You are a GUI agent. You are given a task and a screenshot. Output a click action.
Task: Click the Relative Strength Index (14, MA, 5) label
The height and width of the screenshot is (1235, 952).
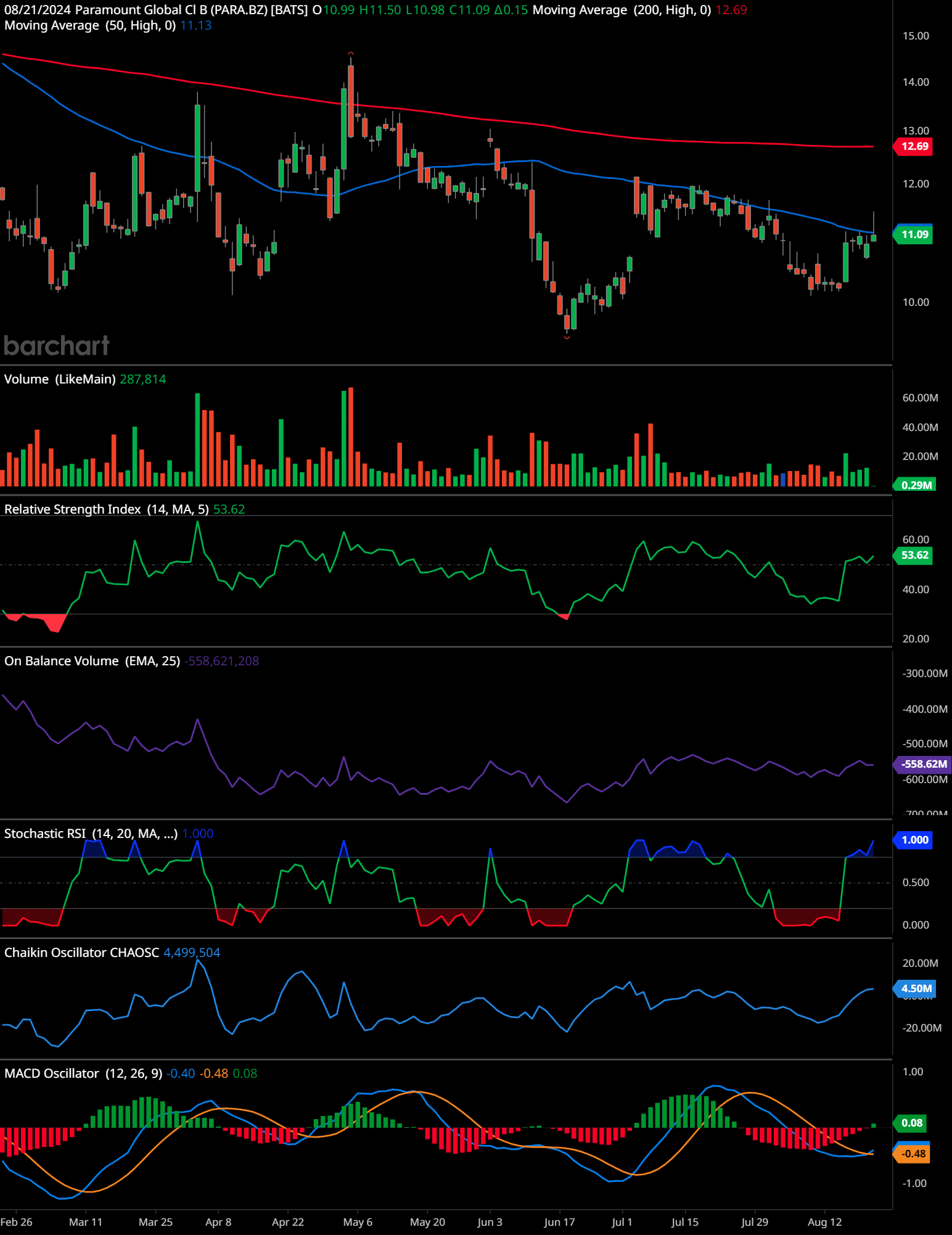[x=107, y=509]
